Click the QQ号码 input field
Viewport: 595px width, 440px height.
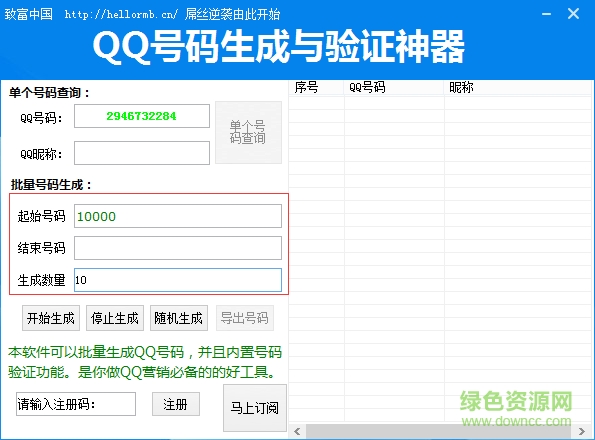tap(142, 116)
